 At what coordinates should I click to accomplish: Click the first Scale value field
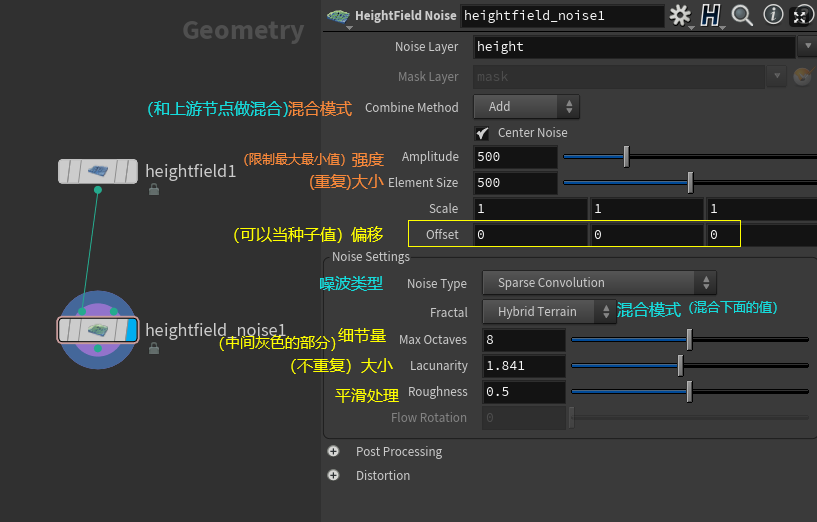pos(530,209)
